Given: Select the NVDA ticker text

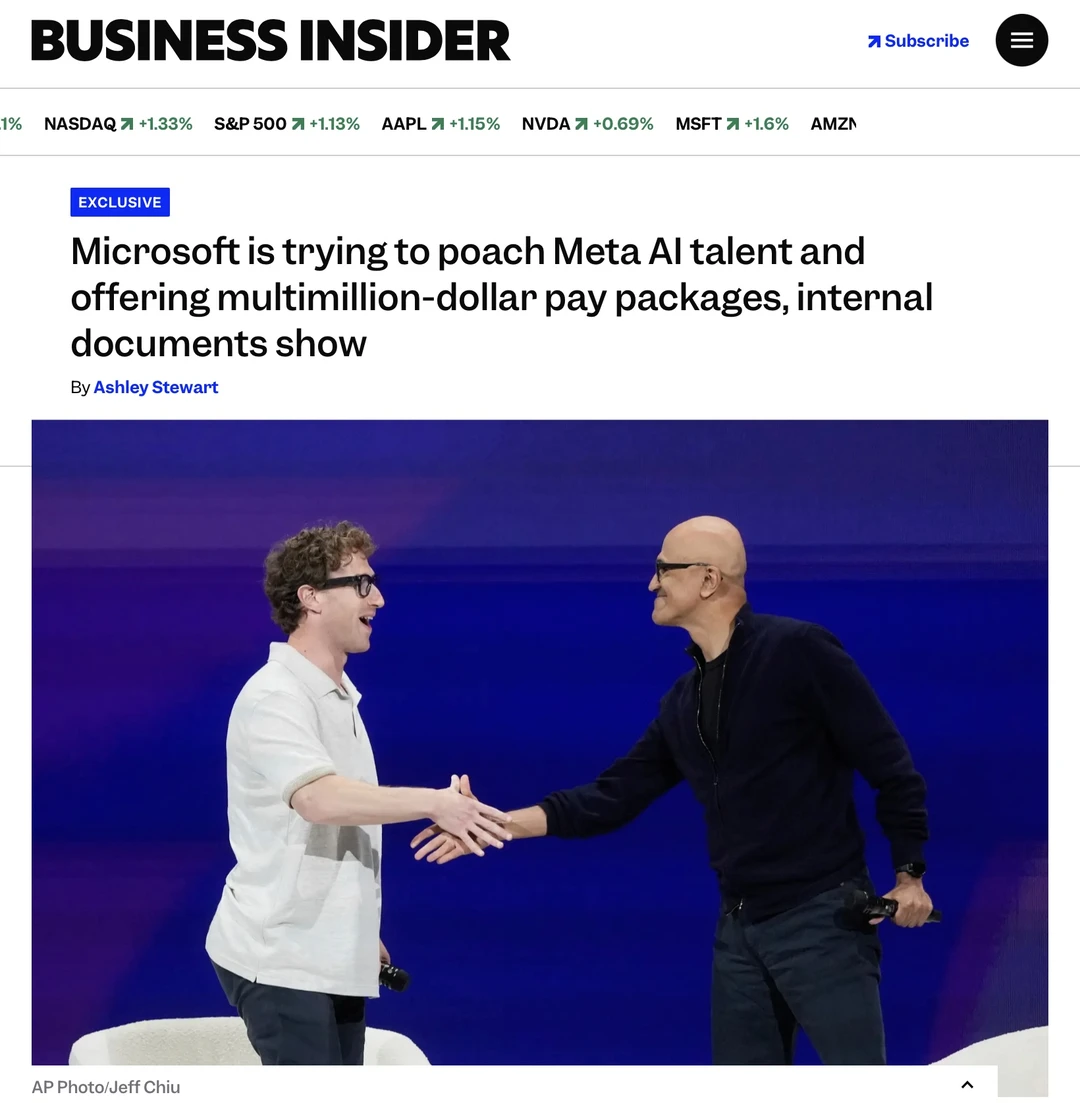Looking at the screenshot, I should pyautogui.click(x=546, y=124).
